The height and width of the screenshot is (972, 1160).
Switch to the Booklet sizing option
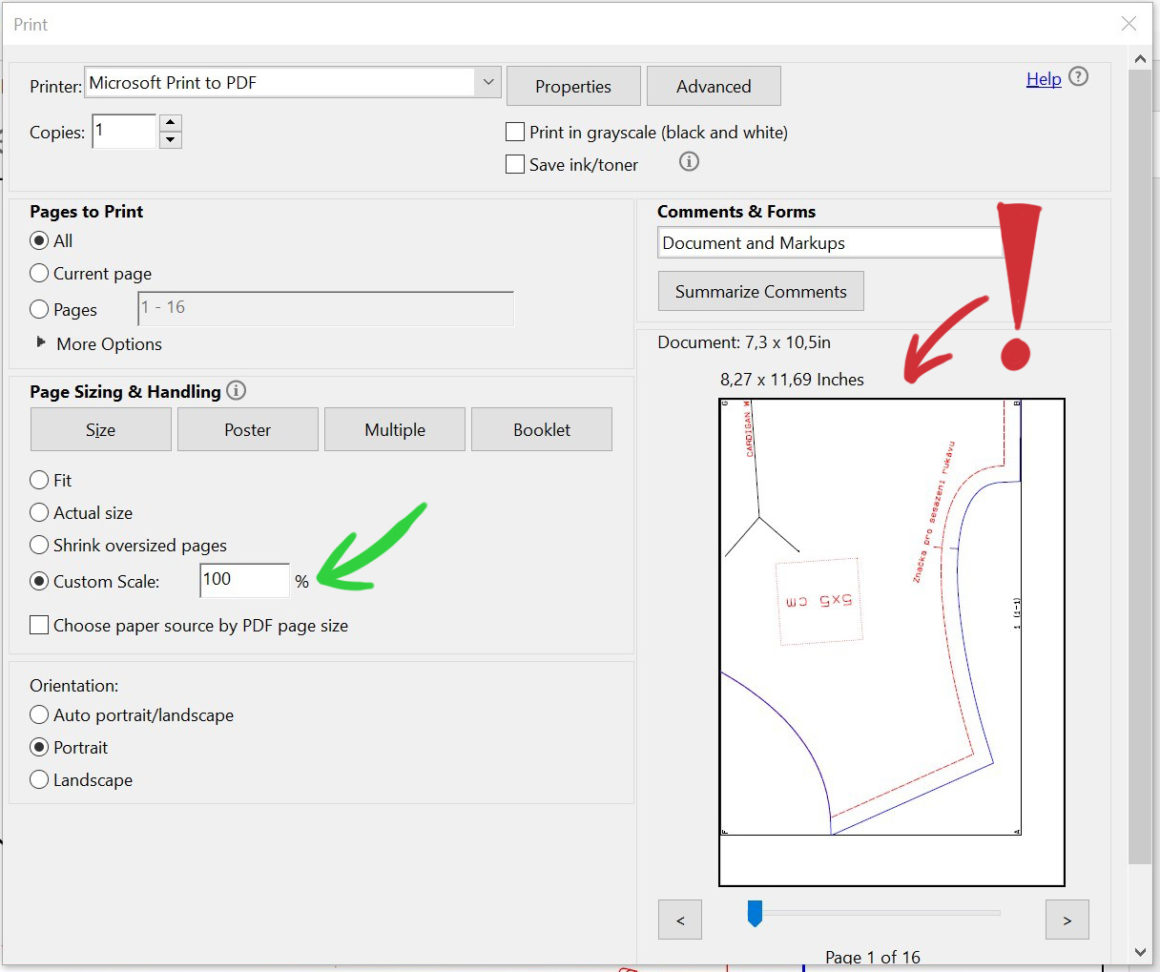point(541,430)
